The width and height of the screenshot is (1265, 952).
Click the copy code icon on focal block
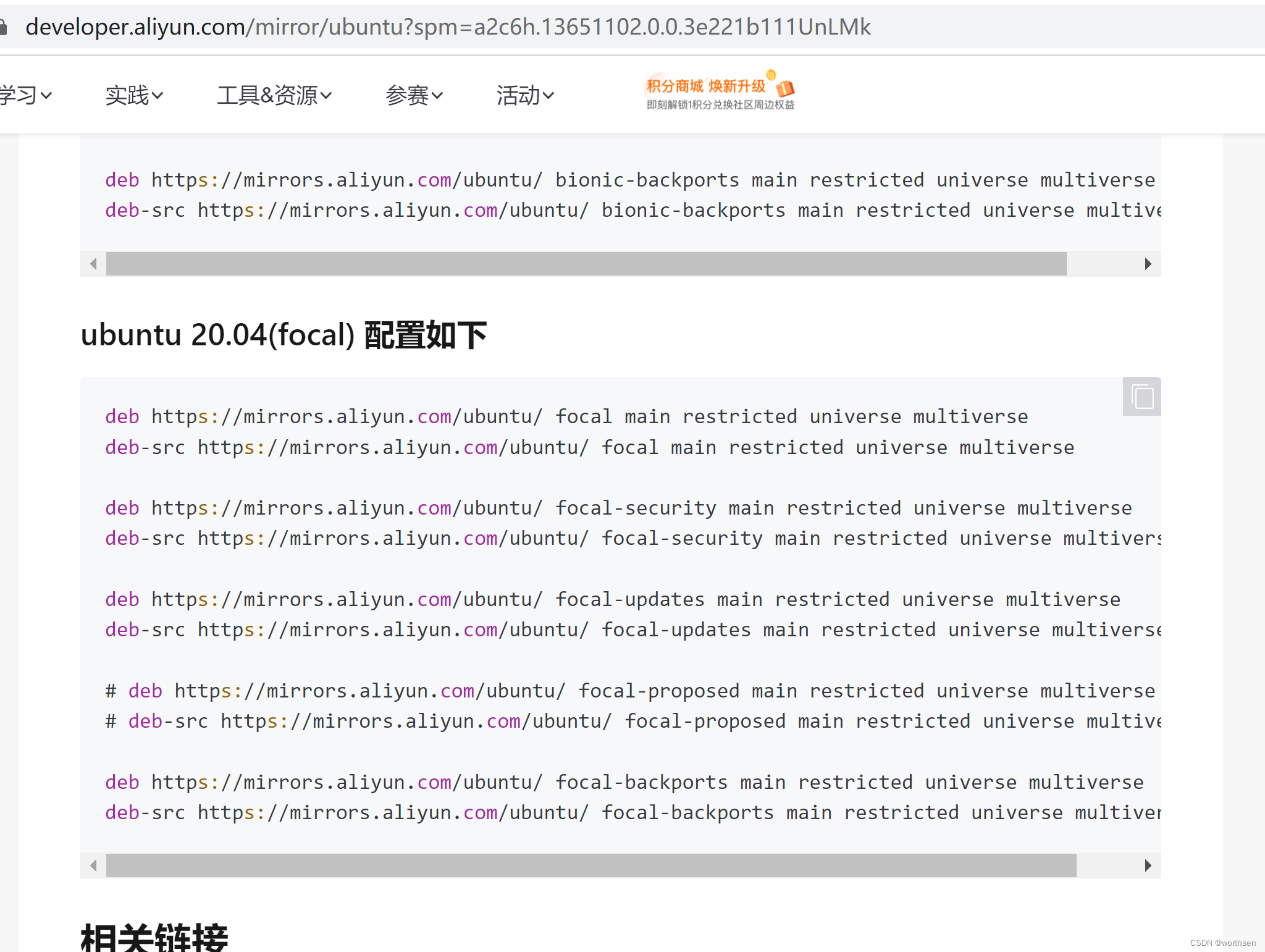(x=1142, y=397)
